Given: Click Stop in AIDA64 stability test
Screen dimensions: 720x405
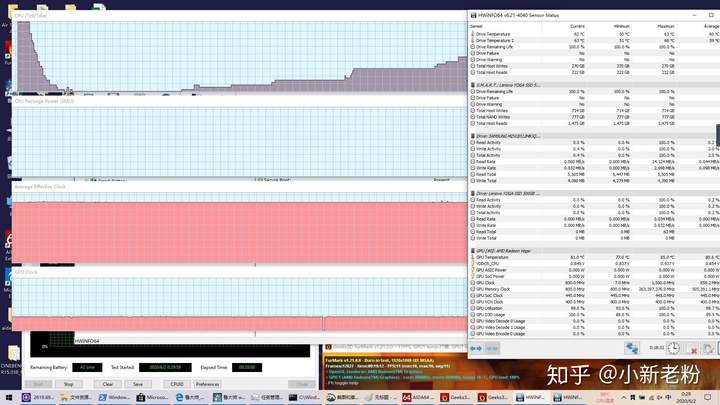Looking at the screenshot, I should click(x=68, y=384).
